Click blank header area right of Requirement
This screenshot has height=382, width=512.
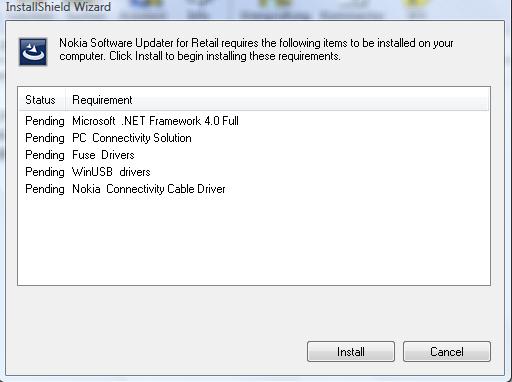[312, 100]
